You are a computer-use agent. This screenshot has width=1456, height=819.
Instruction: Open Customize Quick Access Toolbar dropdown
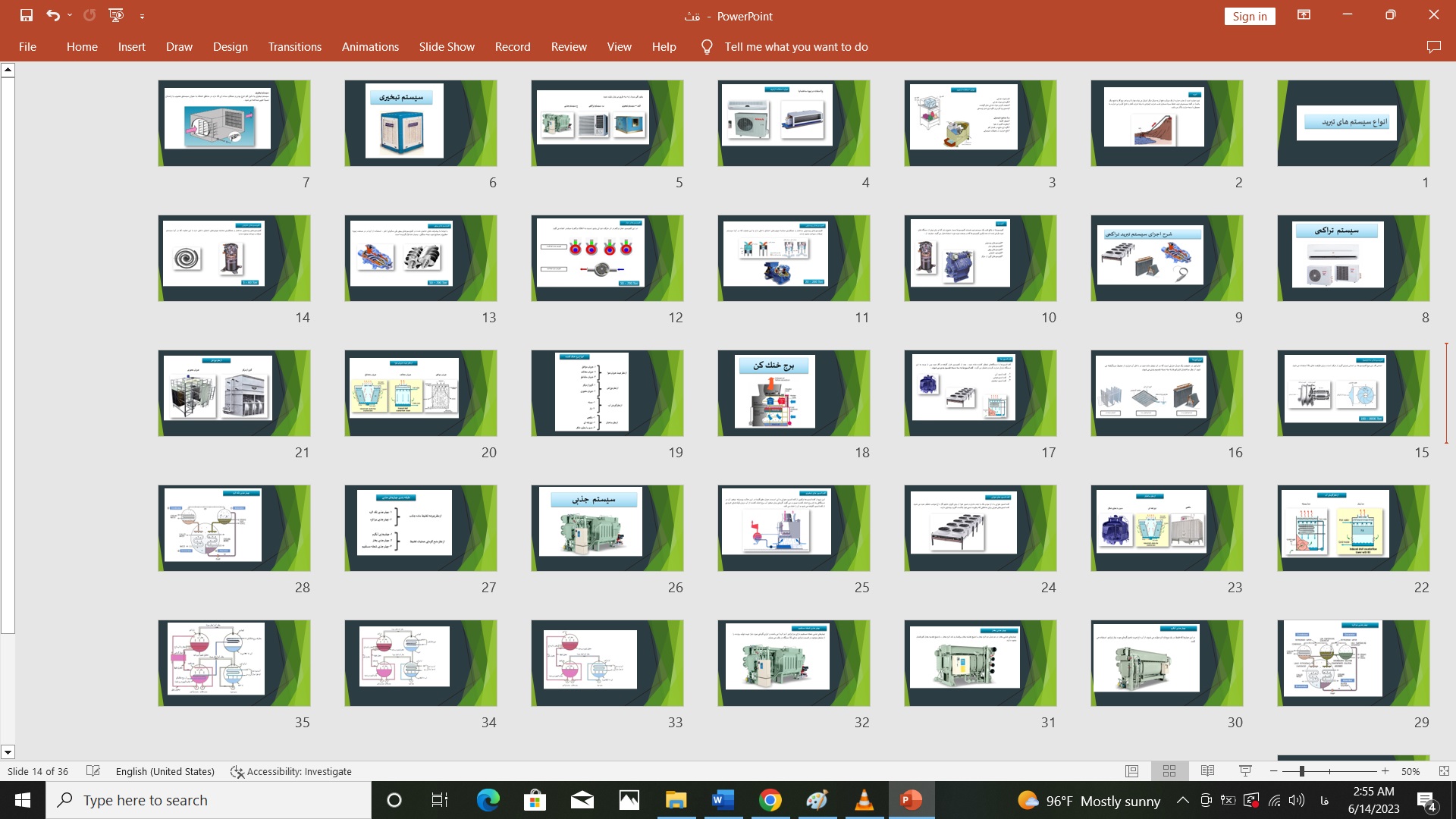142,16
